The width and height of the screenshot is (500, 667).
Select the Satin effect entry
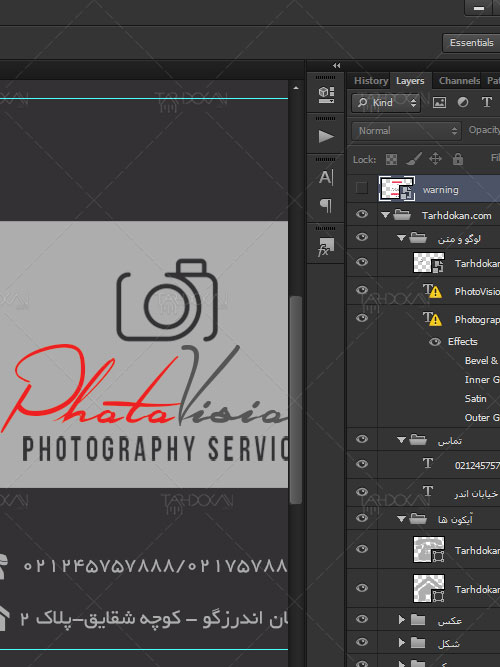(x=475, y=399)
